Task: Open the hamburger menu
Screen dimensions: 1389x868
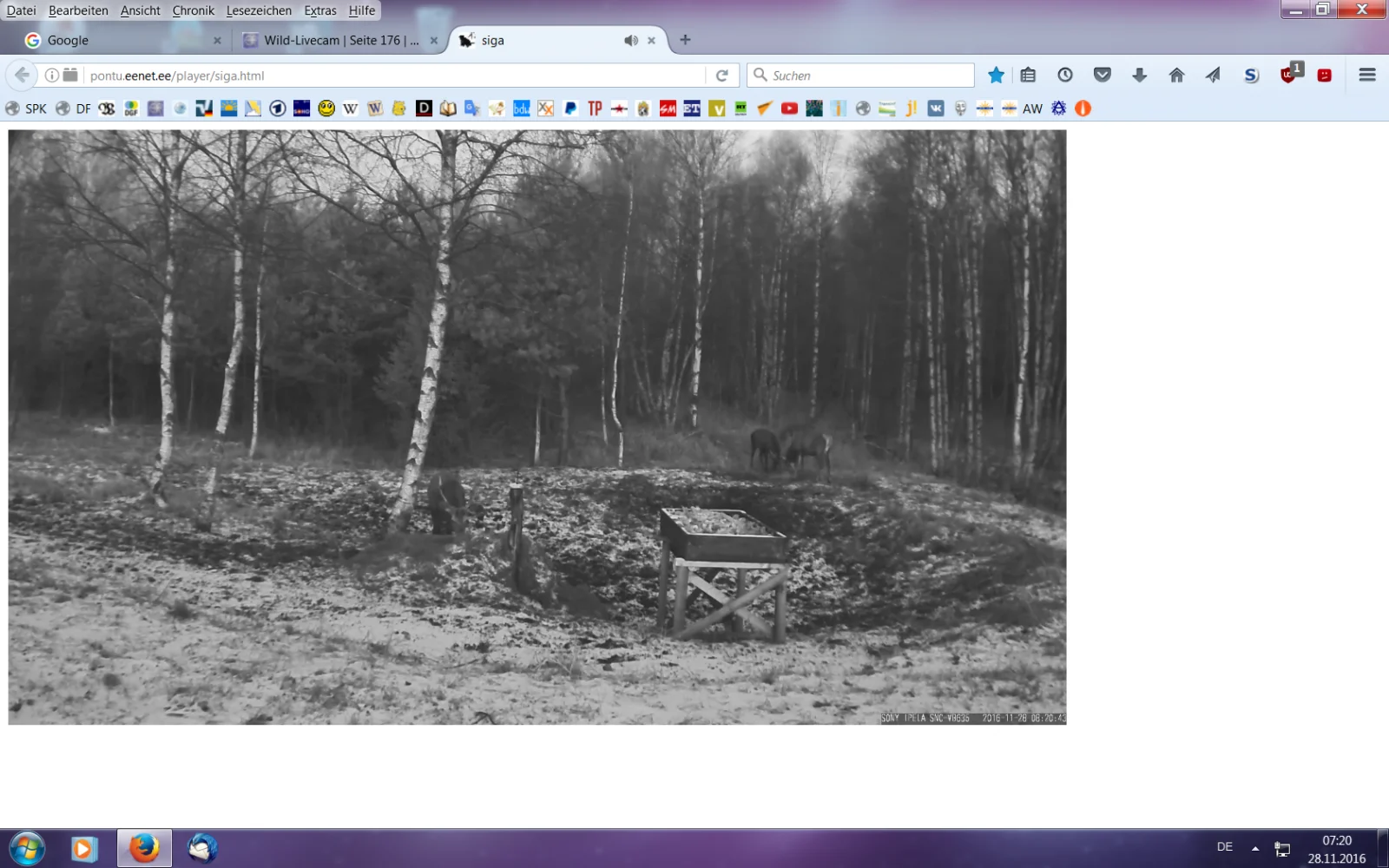Action: point(1366,76)
